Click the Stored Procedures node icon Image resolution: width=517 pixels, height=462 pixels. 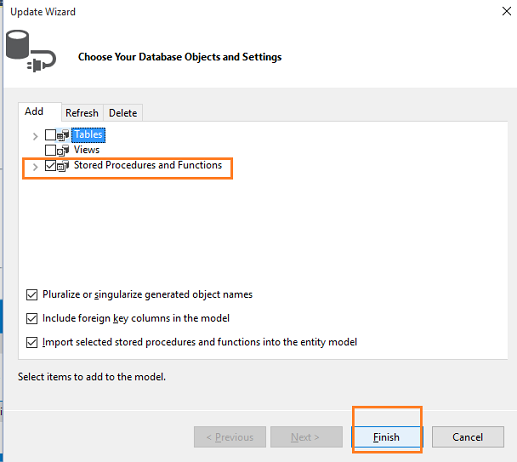click(63, 166)
